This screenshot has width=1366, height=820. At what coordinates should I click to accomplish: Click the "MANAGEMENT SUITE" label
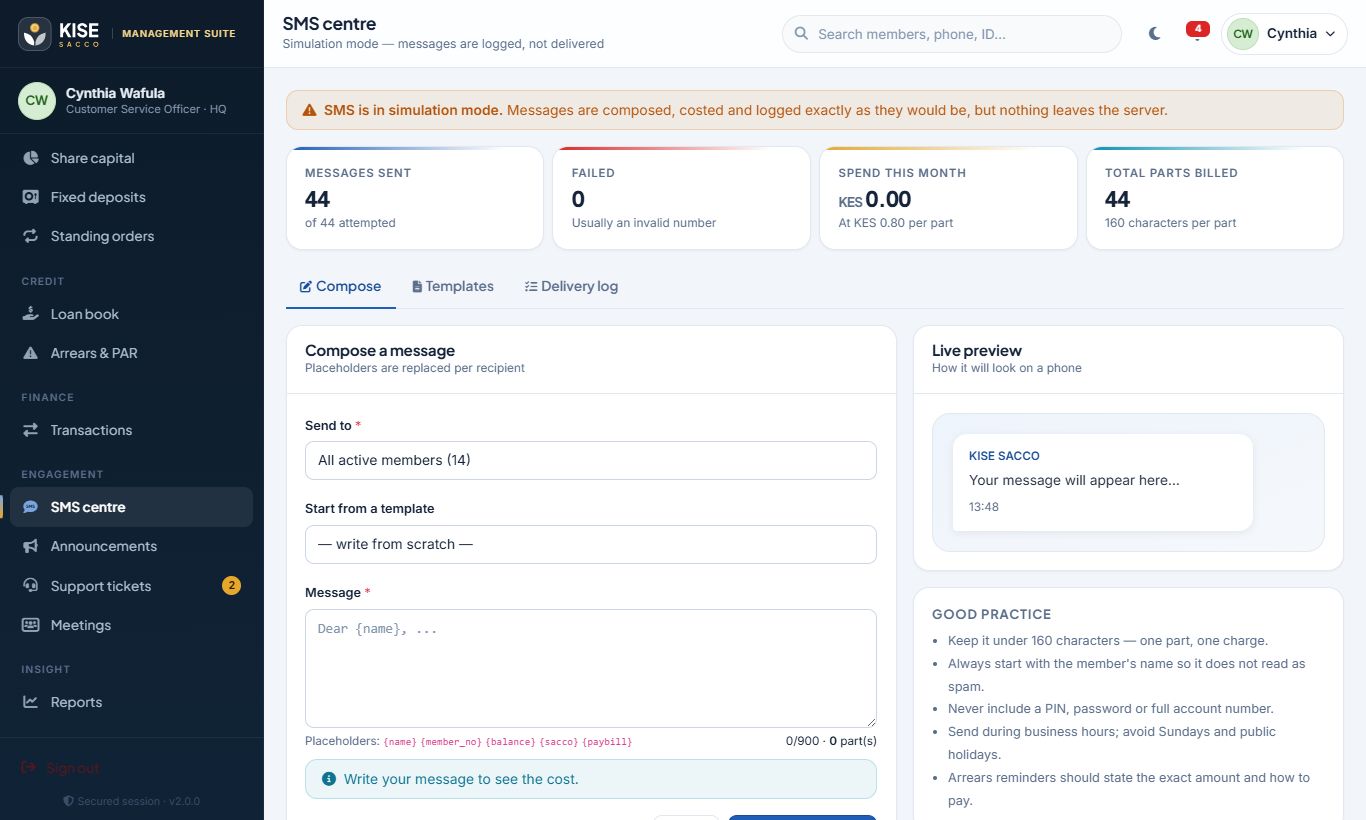click(179, 33)
